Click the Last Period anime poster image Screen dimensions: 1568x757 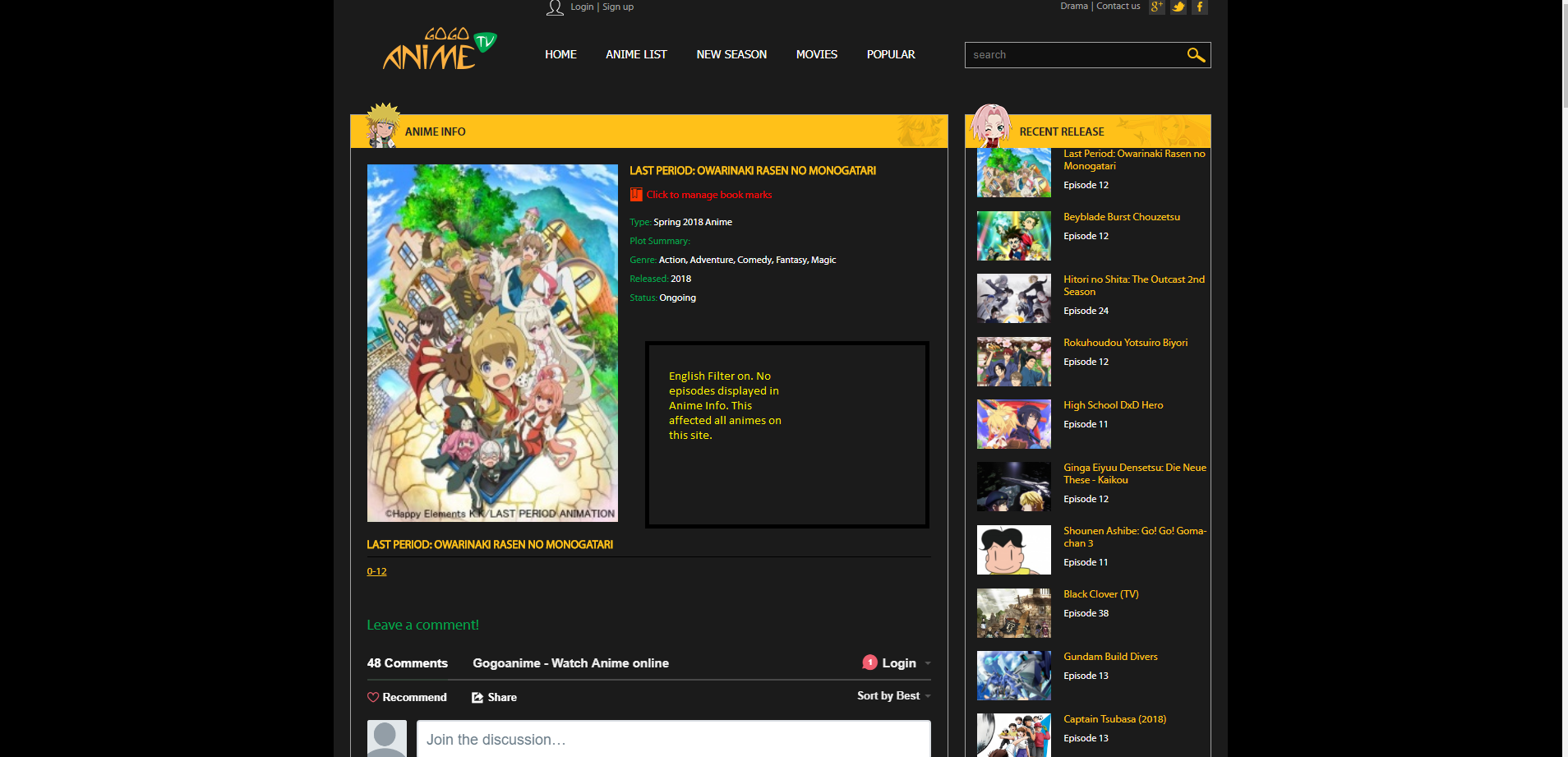[492, 343]
